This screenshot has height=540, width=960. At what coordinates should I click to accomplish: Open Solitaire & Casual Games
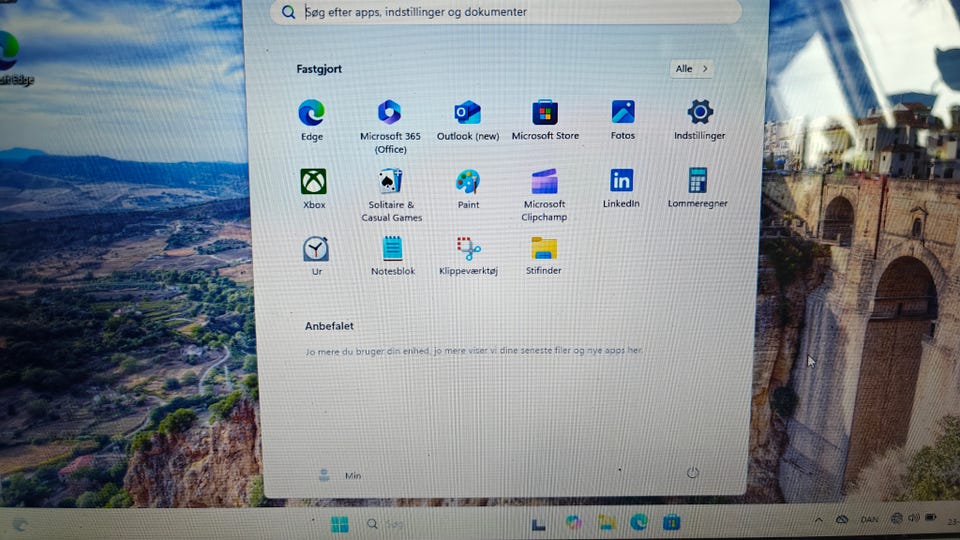coord(391,195)
